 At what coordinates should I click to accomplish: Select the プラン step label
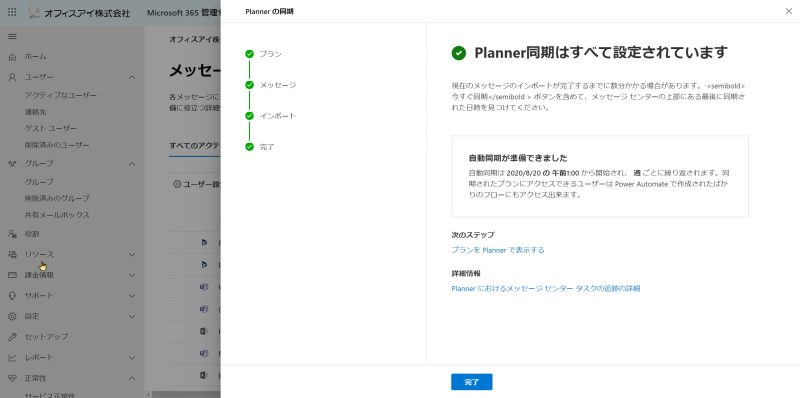pos(270,54)
